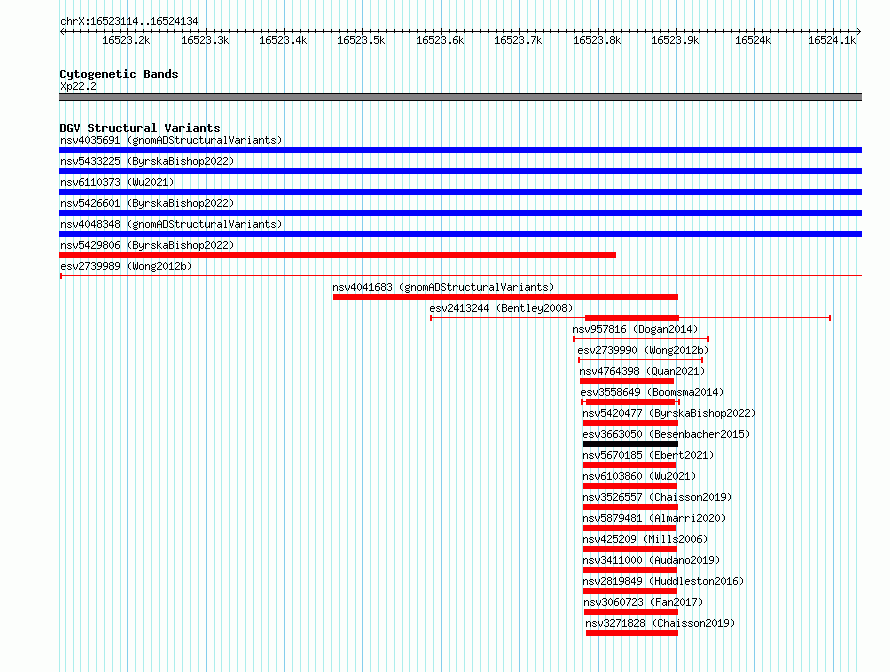Screen dimensions: 890x672
Task: Select the blue bar under nsv5433225
Action: coord(460,171)
